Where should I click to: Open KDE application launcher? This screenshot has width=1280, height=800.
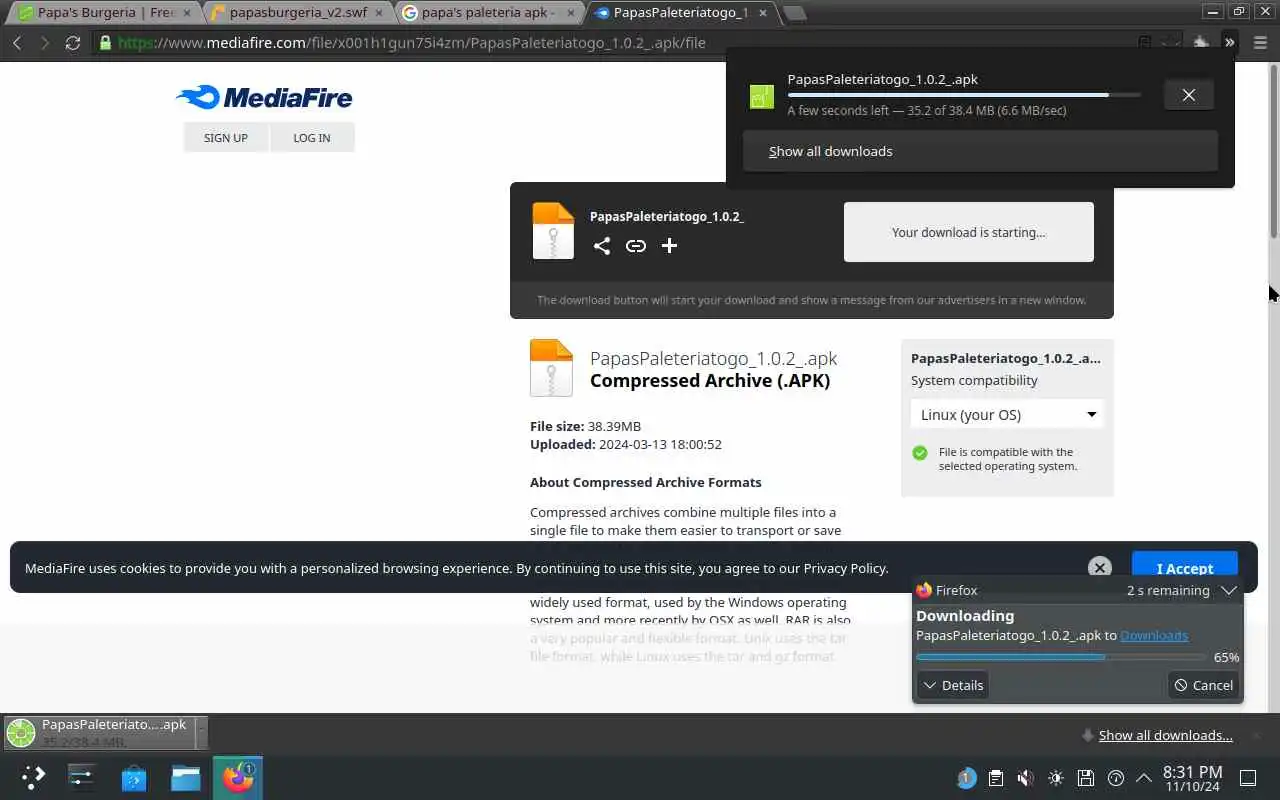34,777
